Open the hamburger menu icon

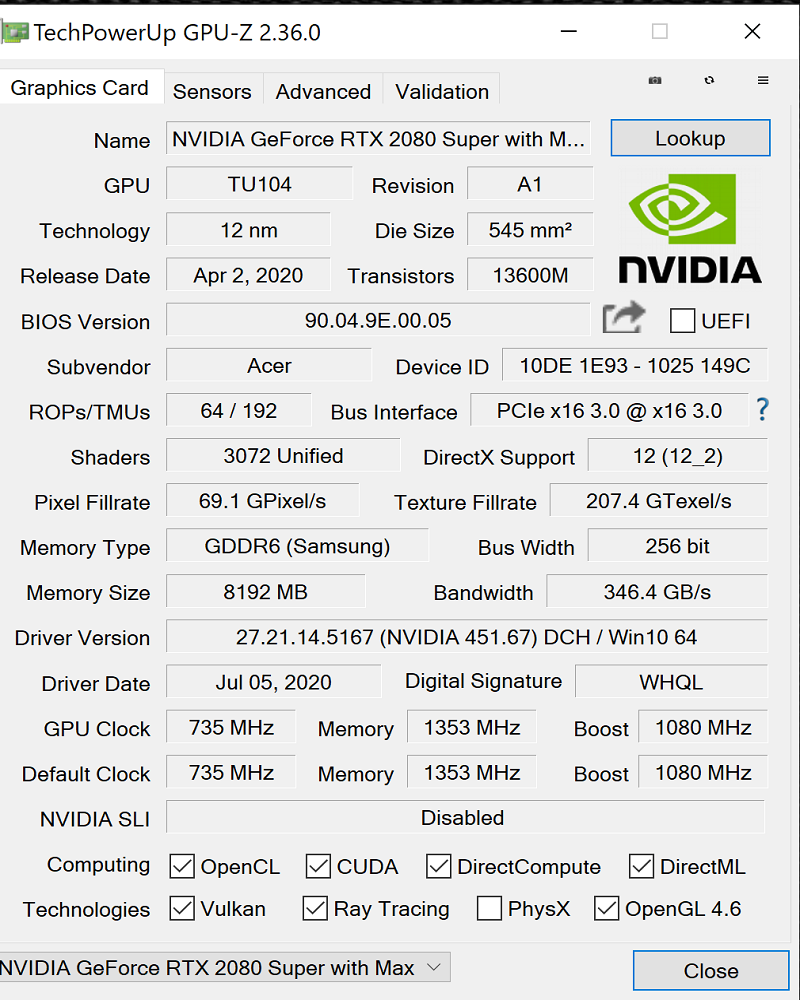coord(763,80)
